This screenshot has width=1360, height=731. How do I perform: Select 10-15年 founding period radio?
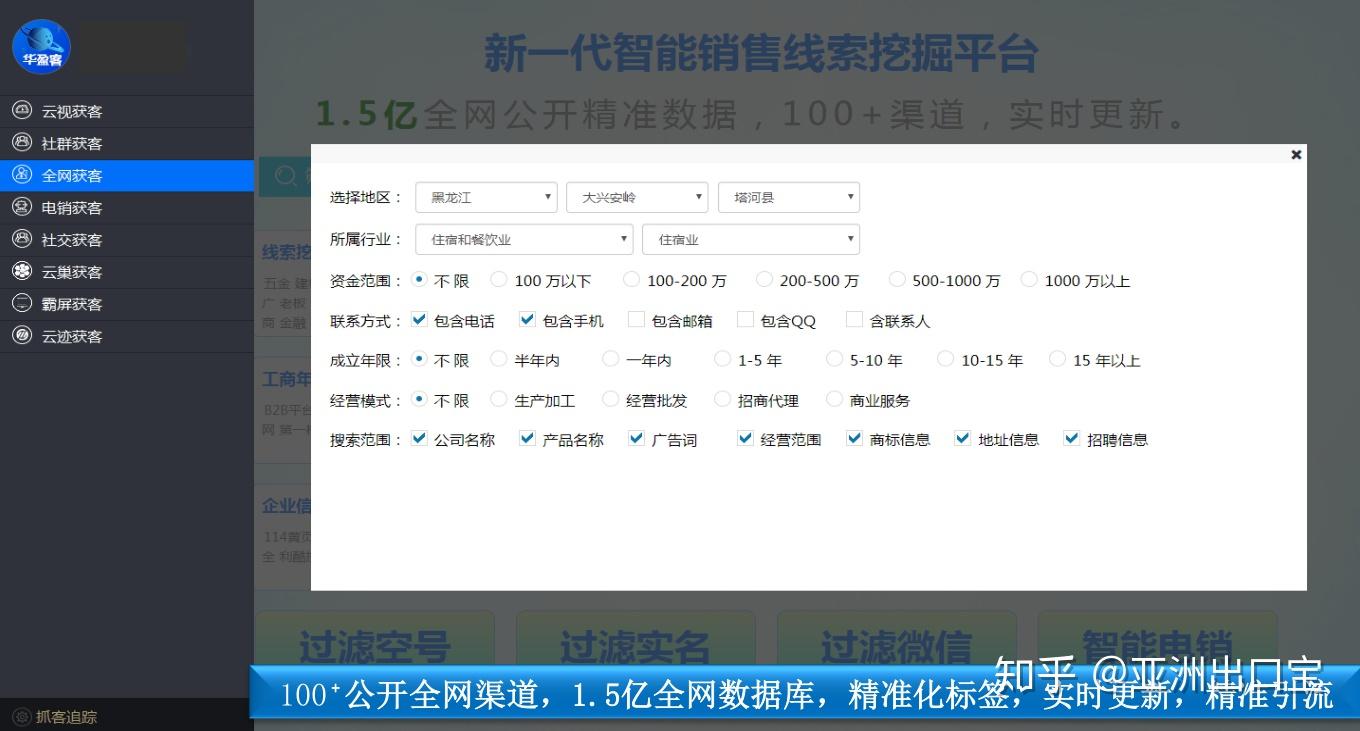pos(945,358)
